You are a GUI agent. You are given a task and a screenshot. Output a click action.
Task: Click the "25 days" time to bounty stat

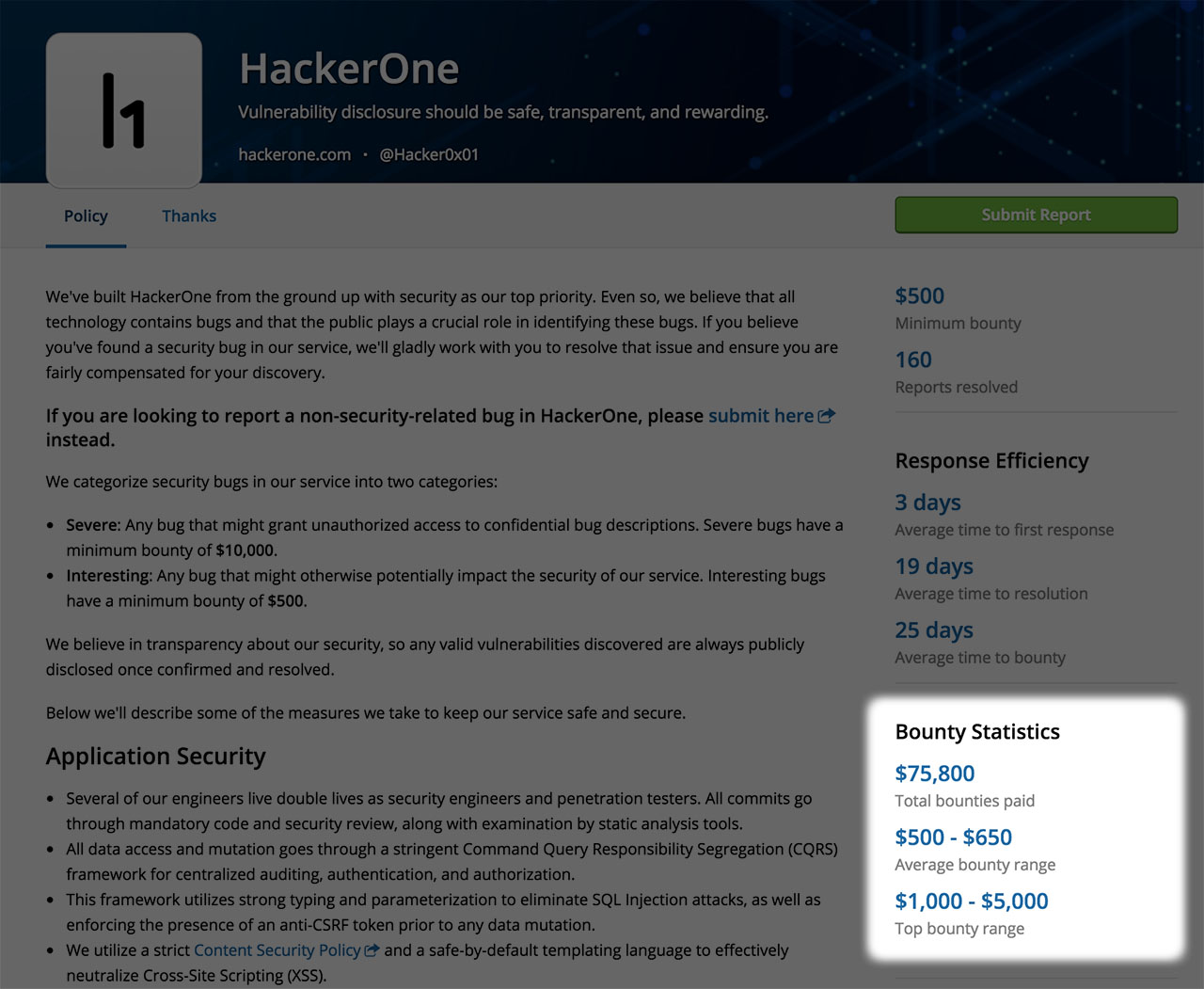933,630
